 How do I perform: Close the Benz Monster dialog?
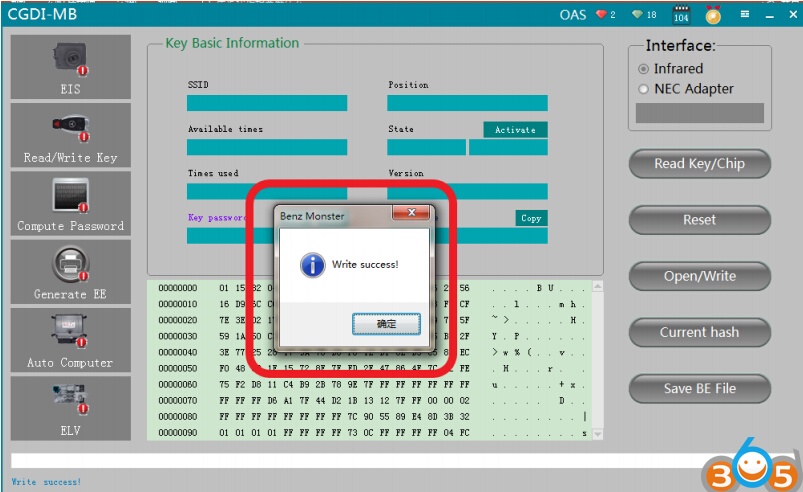tap(411, 213)
